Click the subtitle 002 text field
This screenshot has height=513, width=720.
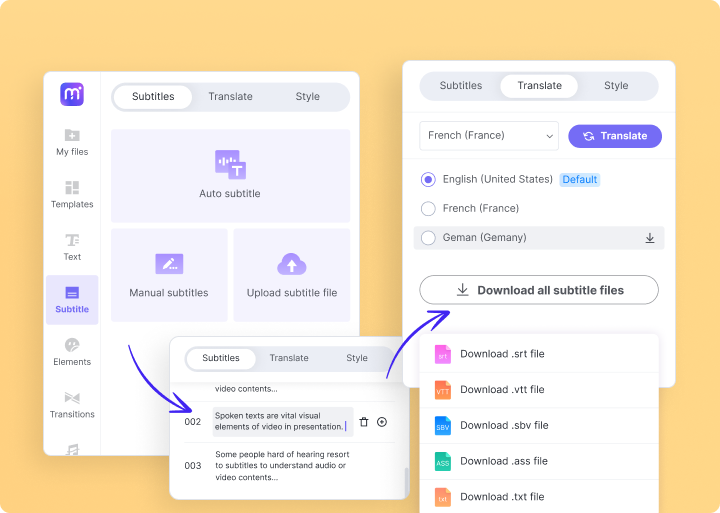(x=282, y=421)
